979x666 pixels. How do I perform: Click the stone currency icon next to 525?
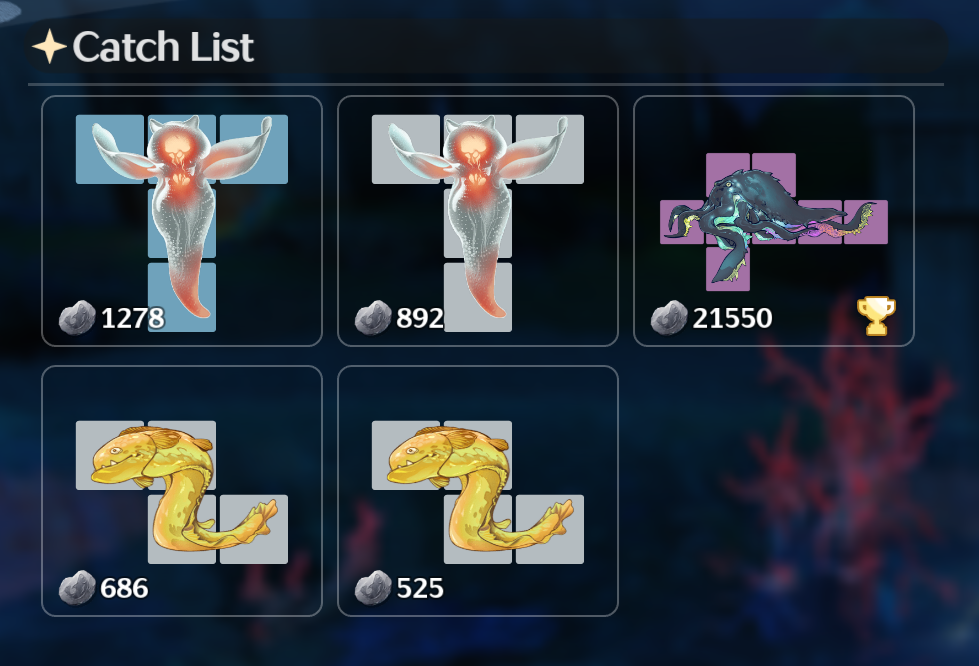tap(373, 588)
